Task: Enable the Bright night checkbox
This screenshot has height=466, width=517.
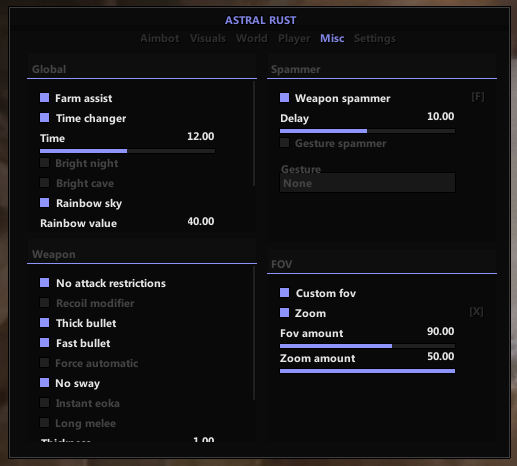Action: tap(45, 163)
